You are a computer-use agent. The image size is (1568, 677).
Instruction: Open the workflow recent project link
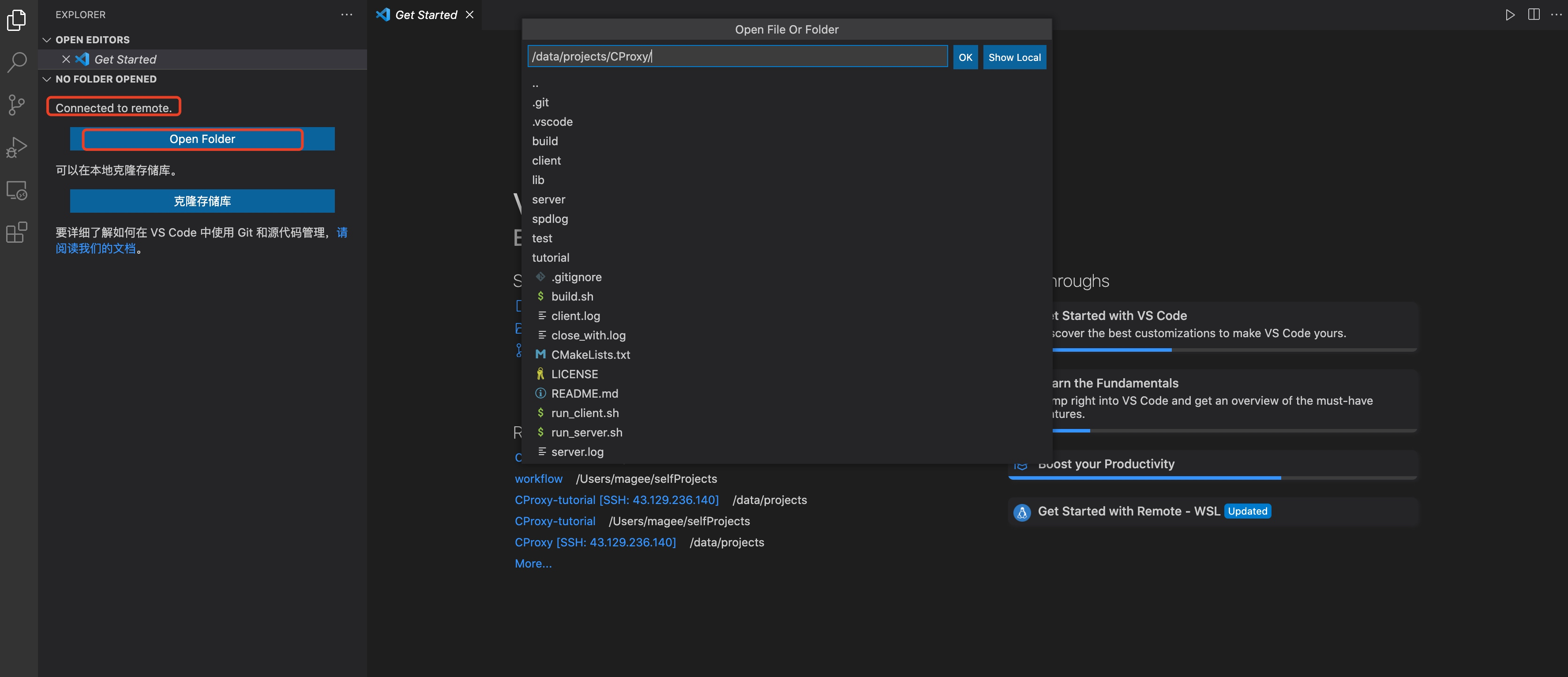pyautogui.click(x=539, y=478)
